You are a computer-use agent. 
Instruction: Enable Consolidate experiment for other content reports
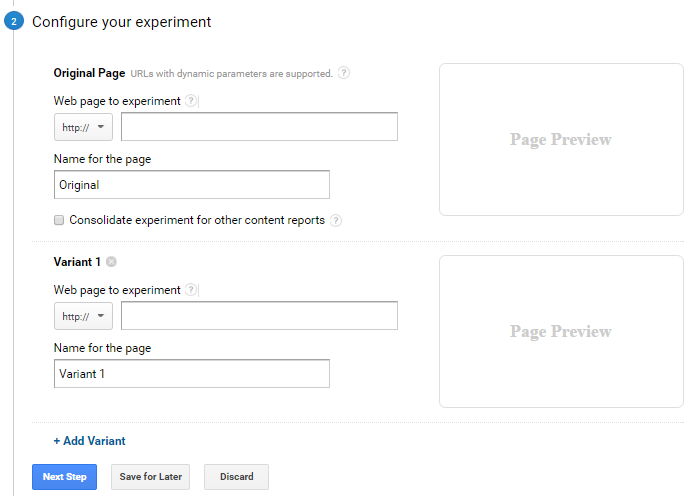click(x=60, y=220)
